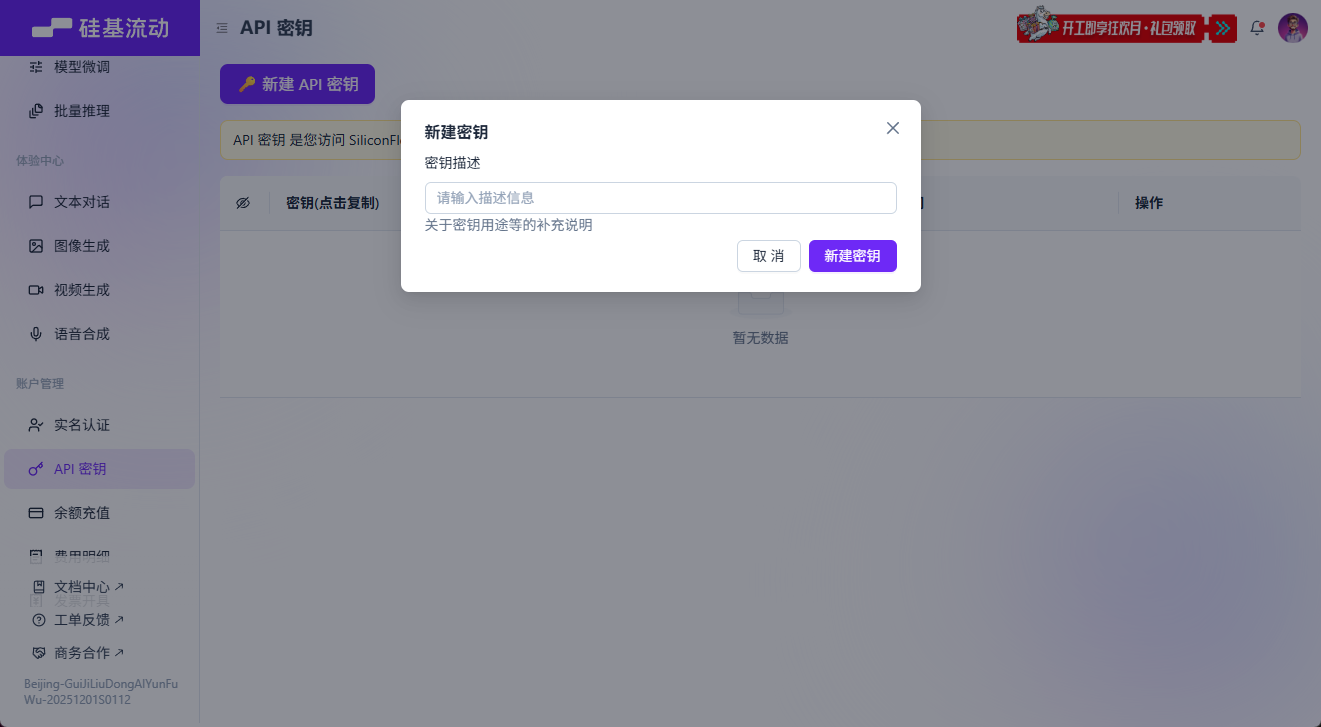Collapse sidebar using menu fold icon
This screenshot has height=727, width=1321.
(222, 28)
